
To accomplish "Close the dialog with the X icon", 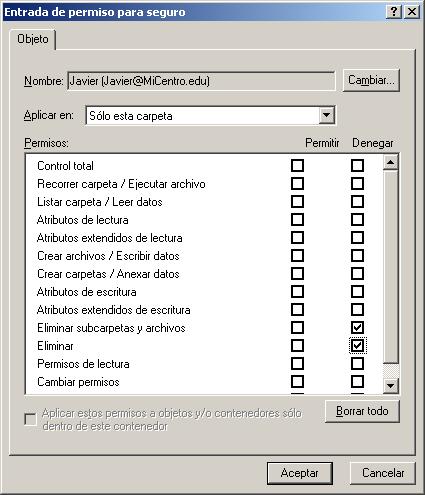I will (x=412, y=12).
